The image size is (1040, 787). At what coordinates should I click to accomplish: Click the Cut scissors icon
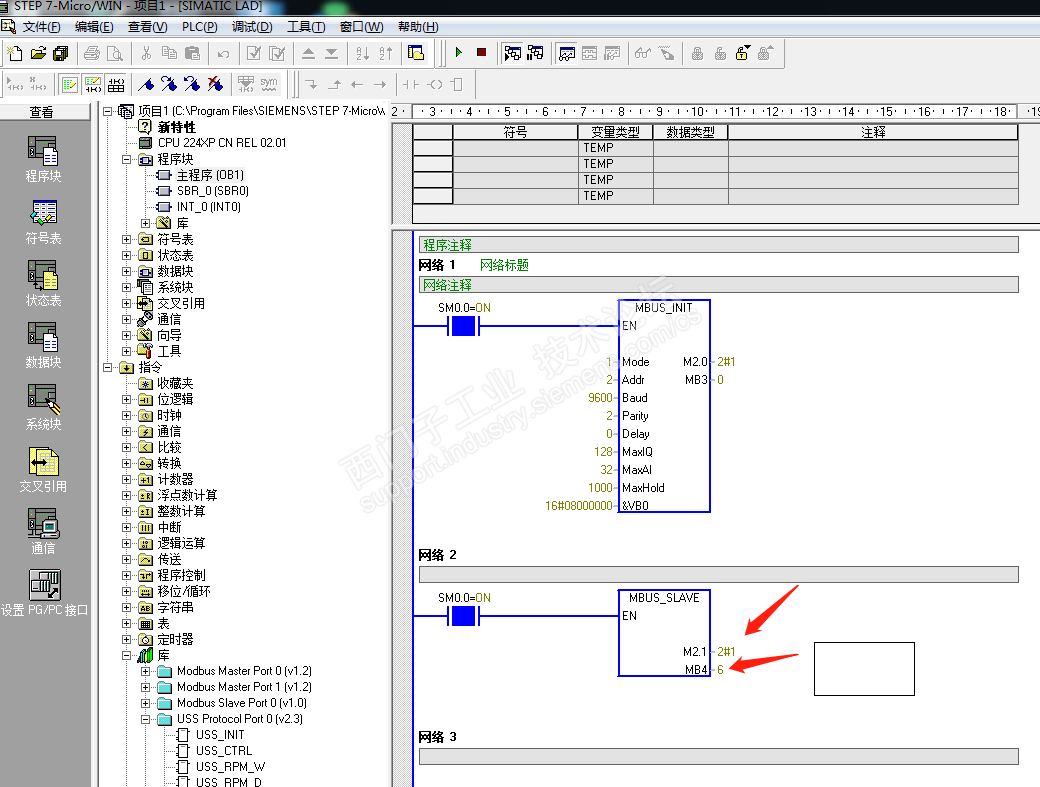[x=147, y=53]
